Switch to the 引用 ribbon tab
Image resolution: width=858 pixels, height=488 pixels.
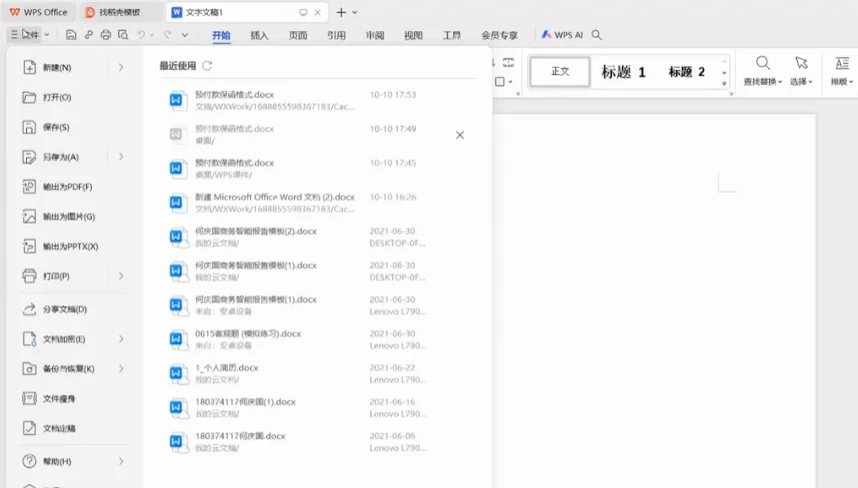tap(337, 35)
